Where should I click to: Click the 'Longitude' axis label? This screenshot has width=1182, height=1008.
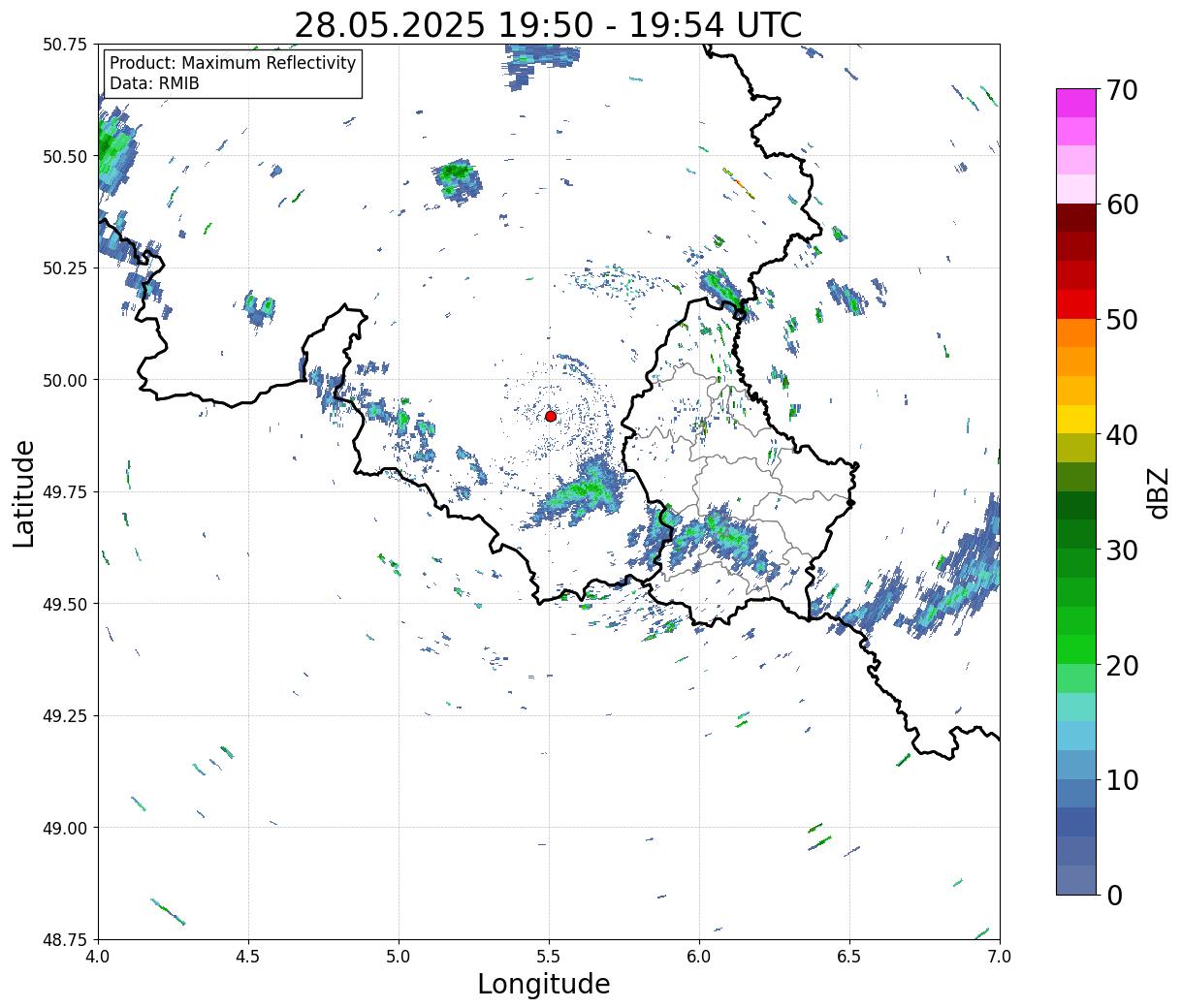point(544,984)
